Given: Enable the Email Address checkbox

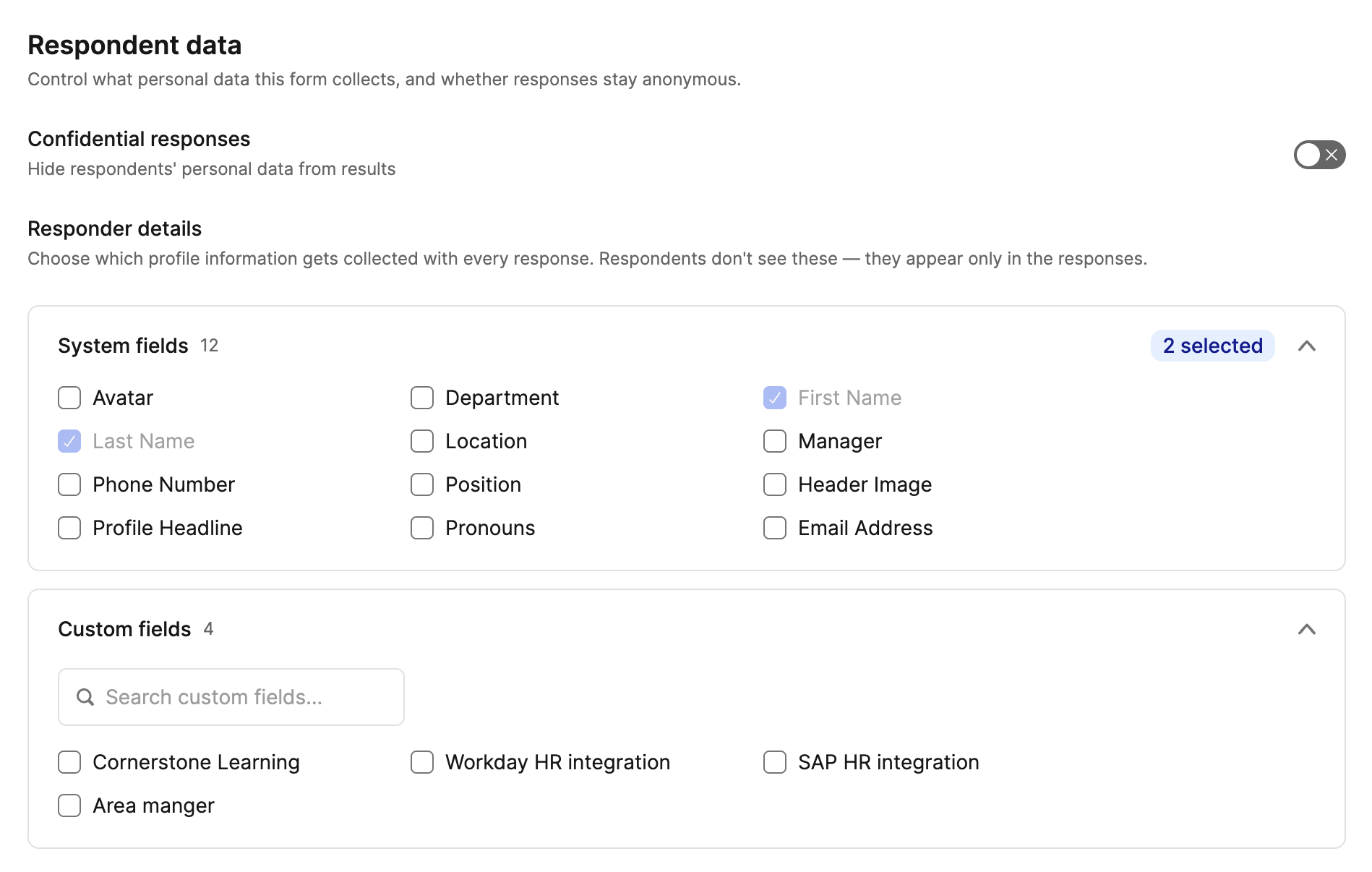Looking at the screenshot, I should click(x=775, y=528).
